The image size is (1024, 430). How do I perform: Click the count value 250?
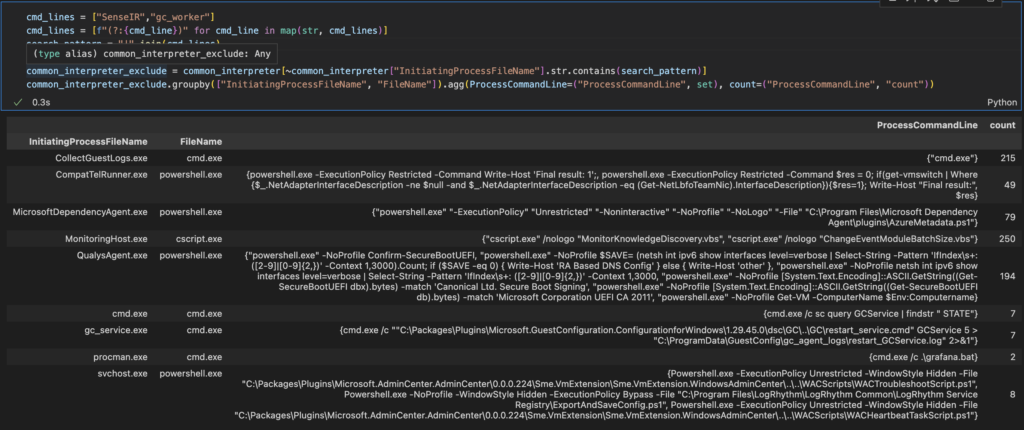pyautogui.click(x=1008, y=239)
